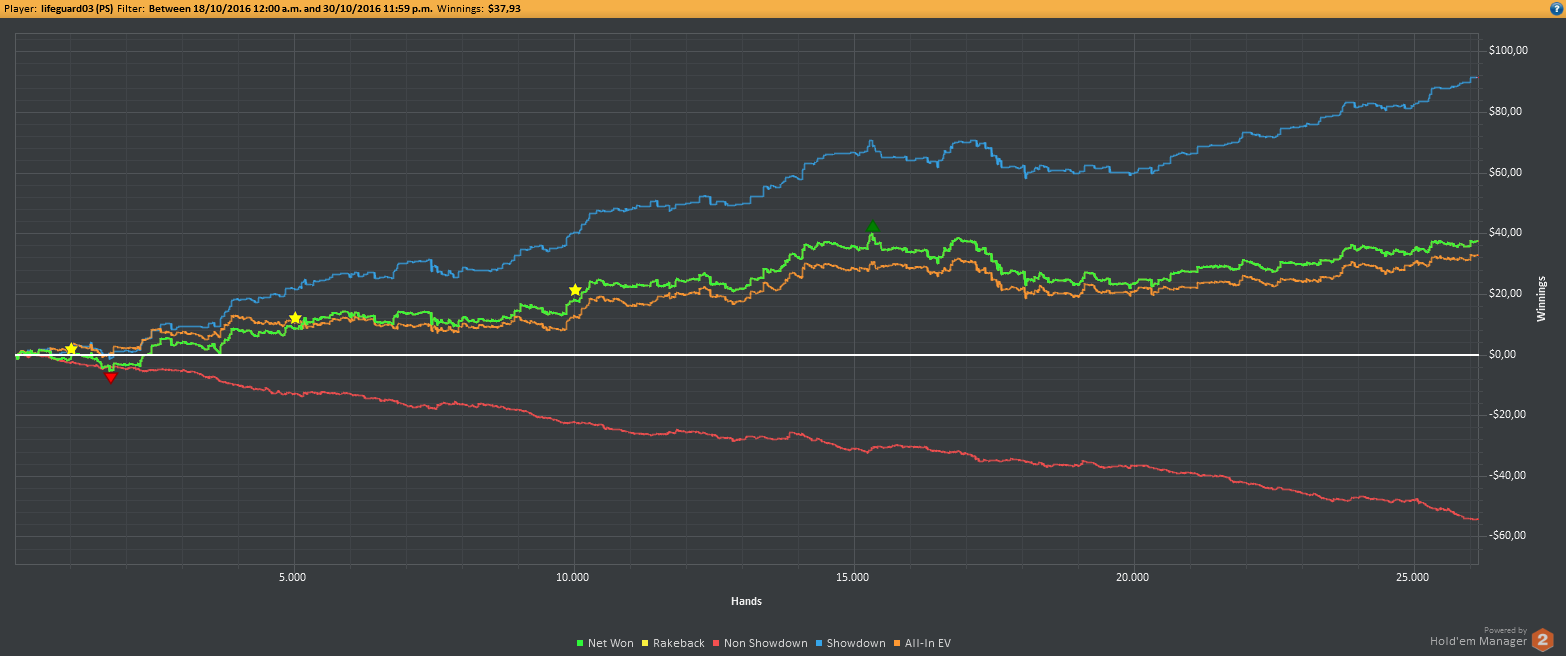Select the green upward triangle peak marker
This screenshot has width=1566, height=656.
[872, 227]
